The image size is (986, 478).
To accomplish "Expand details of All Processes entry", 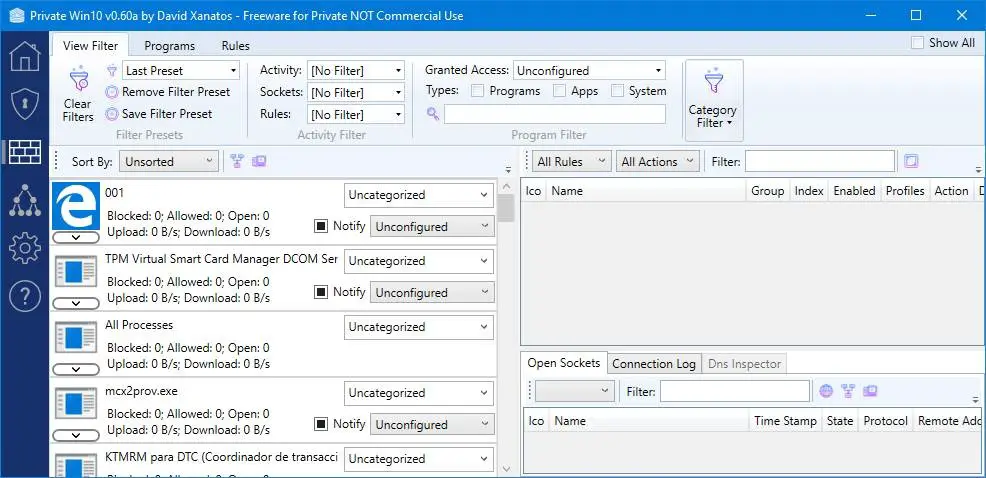I will [x=75, y=369].
